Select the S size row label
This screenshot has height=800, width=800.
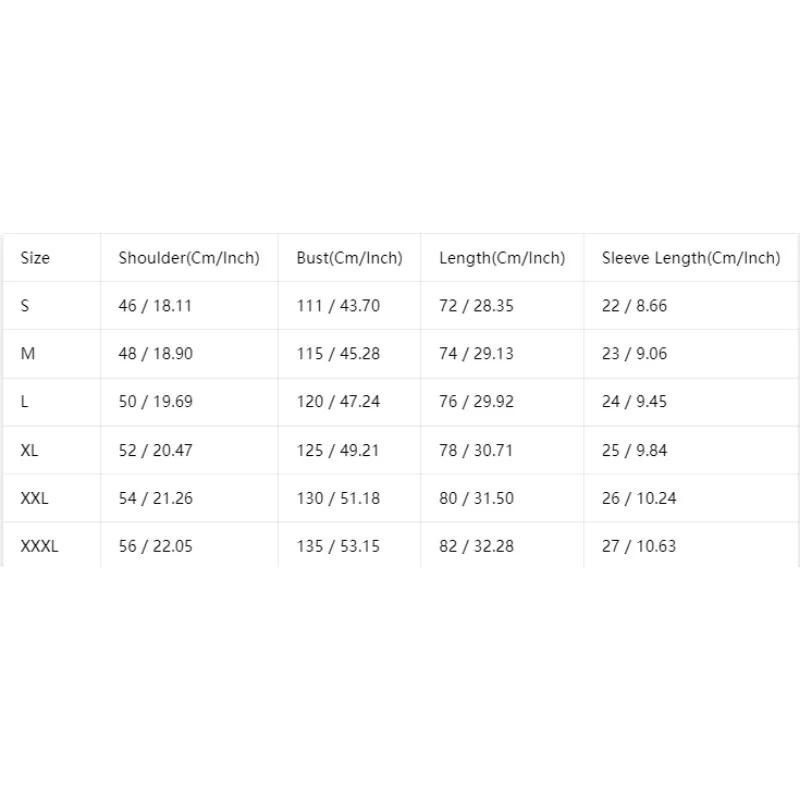[25, 306]
